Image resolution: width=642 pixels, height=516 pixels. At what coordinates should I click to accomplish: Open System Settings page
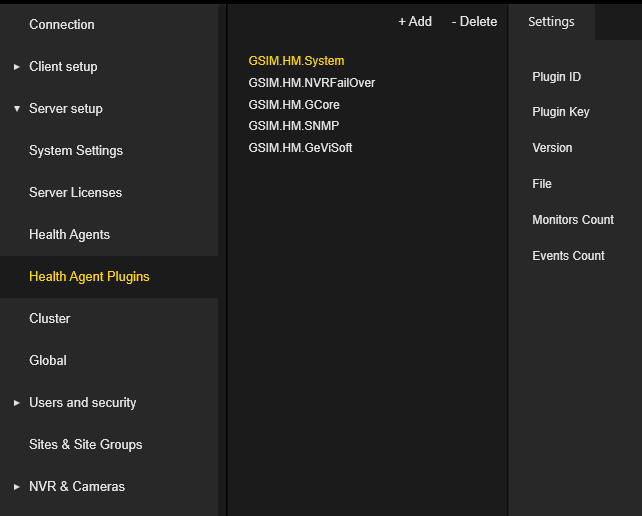[x=76, y=151]
